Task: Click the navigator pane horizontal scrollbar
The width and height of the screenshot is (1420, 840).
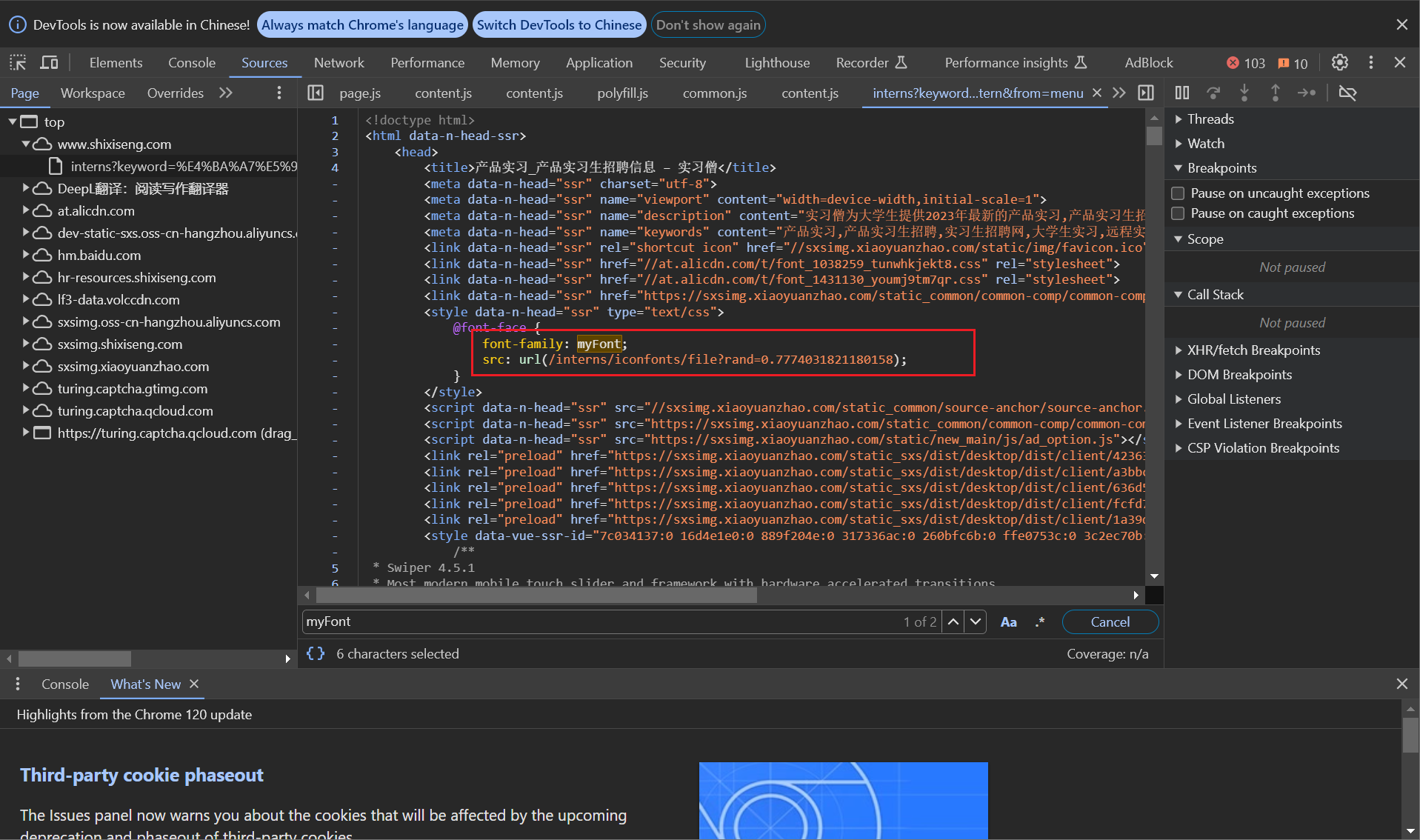Action: 75,659
